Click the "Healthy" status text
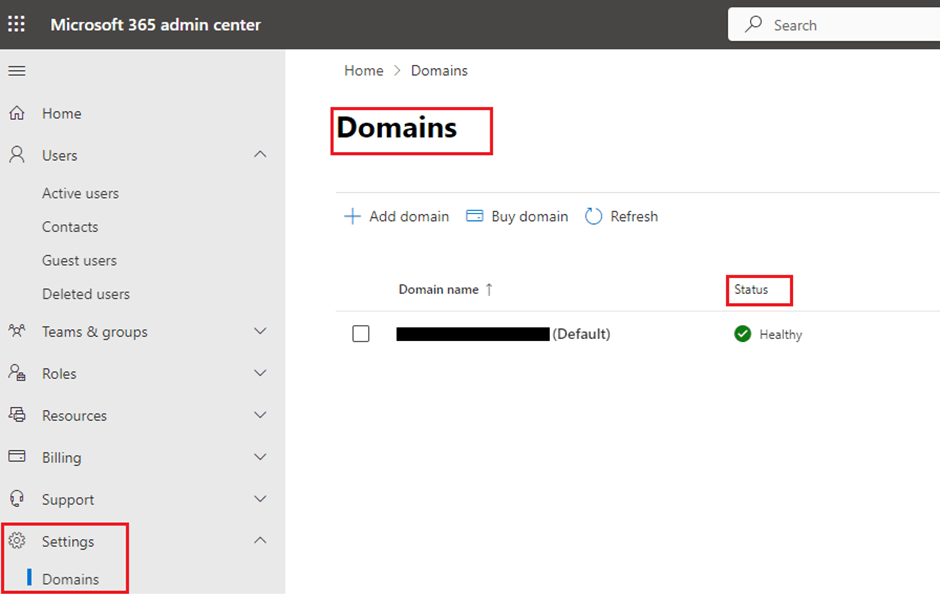 [x=781, y=334]
